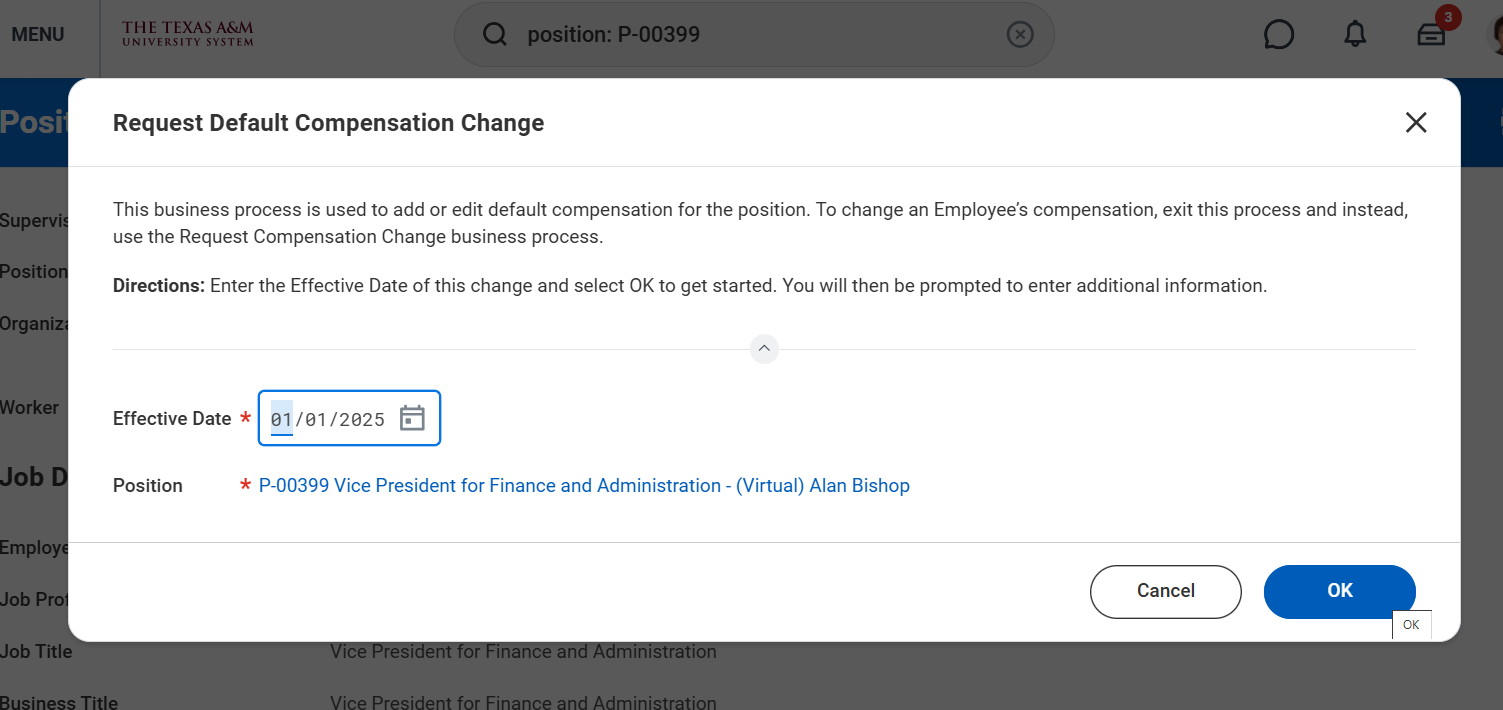Select the month segment of Effective Date

pyautogui.click(x=281, y=419)
